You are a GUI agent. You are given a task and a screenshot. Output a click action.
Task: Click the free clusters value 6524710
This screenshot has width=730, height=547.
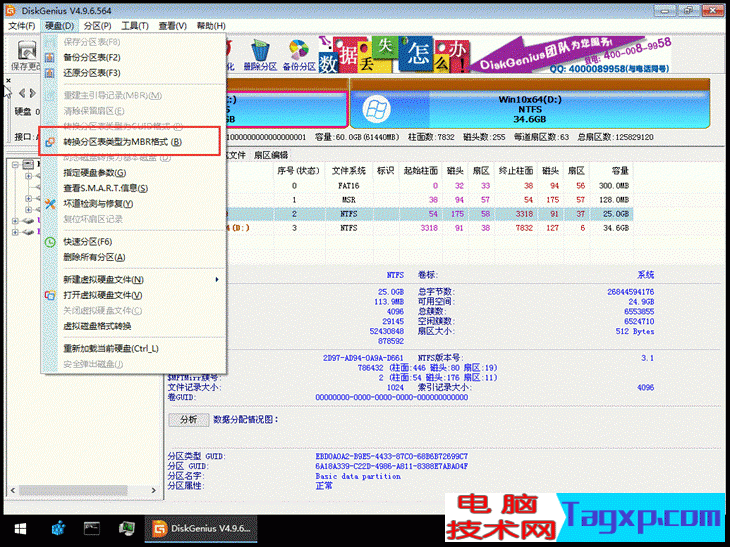point(639,321)
